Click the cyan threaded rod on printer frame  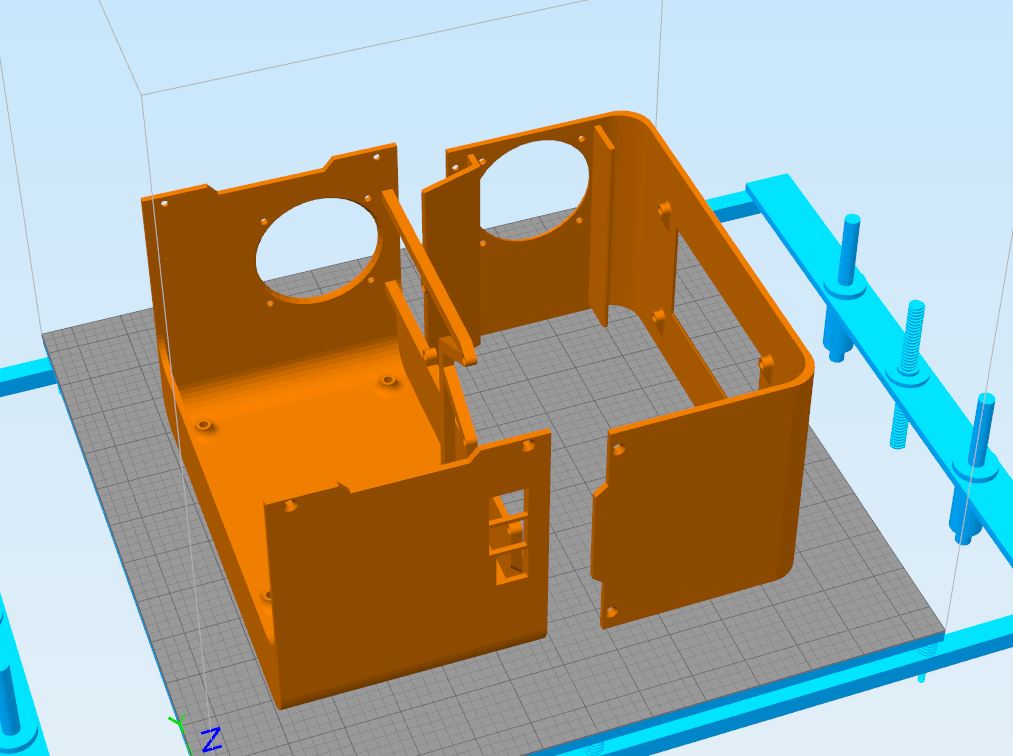(906, 375)
